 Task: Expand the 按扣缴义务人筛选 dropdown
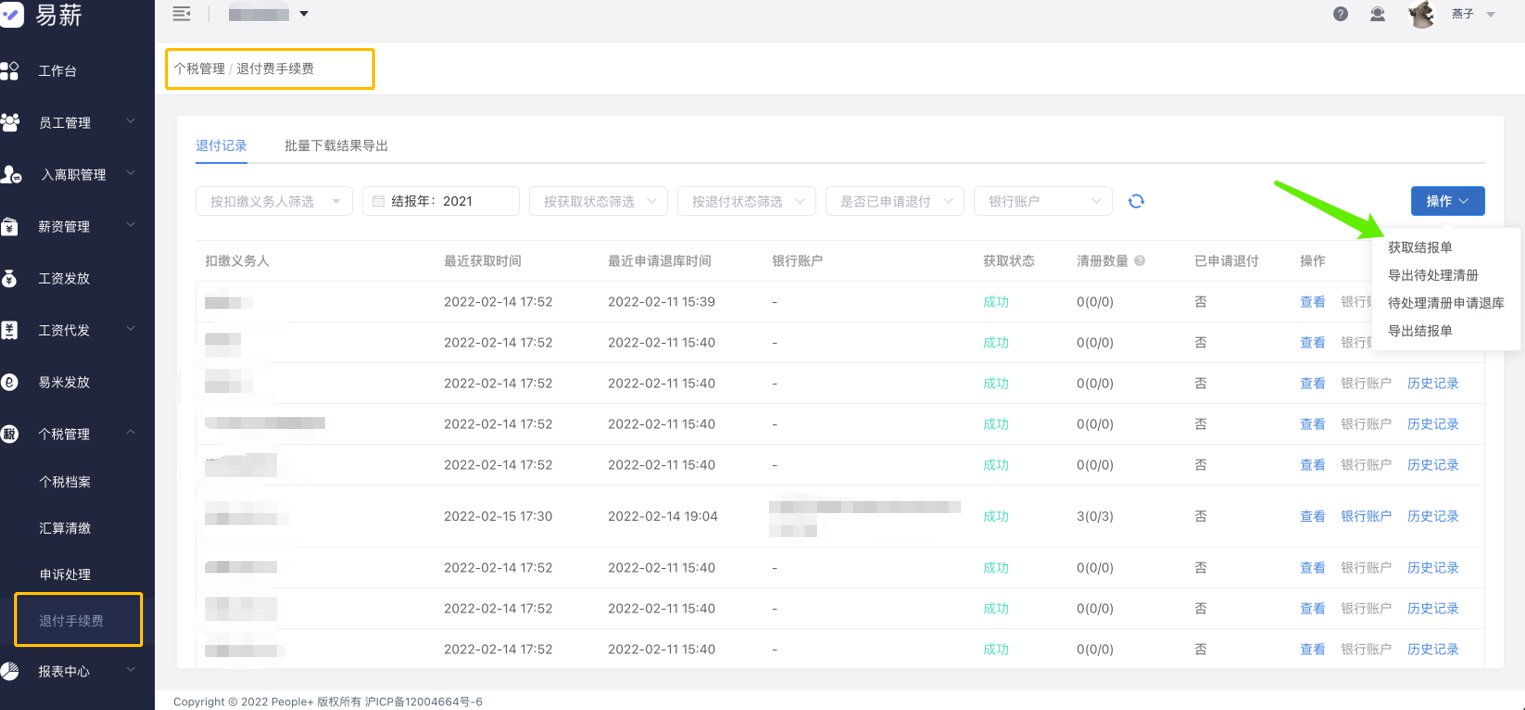tap(274, 201)
